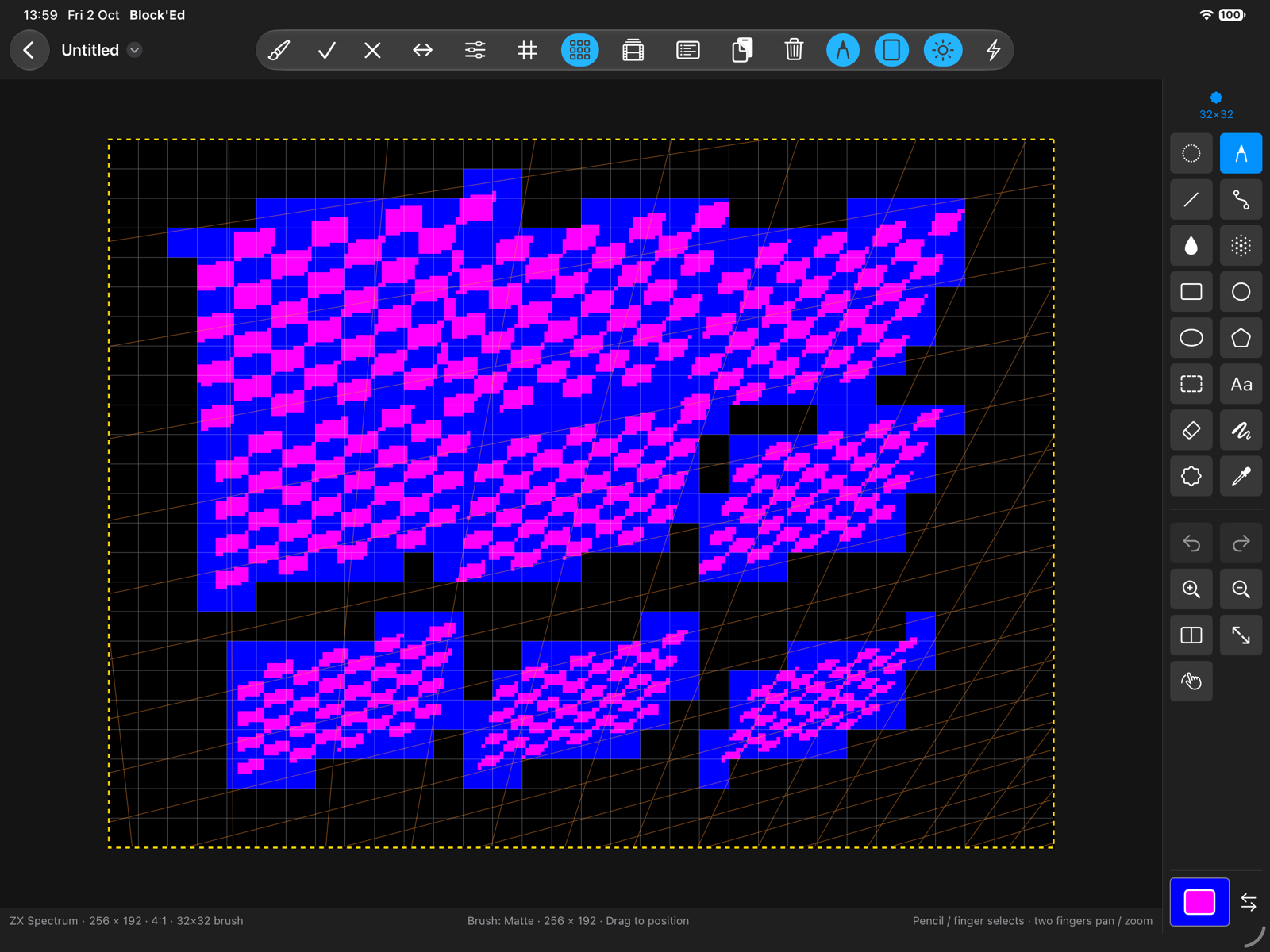The image size is (1270, 952).
Task: Zoom out with the magnifier minus
Action: coord(1241,589)
